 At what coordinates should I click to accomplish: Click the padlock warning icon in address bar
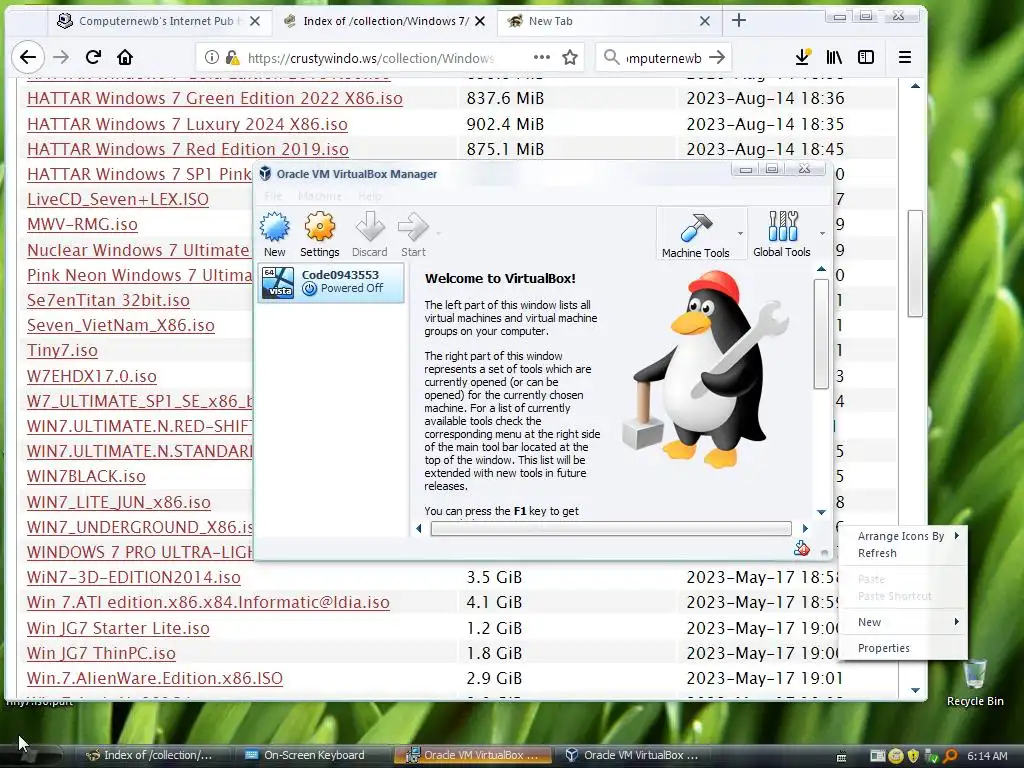coord(232,57)
